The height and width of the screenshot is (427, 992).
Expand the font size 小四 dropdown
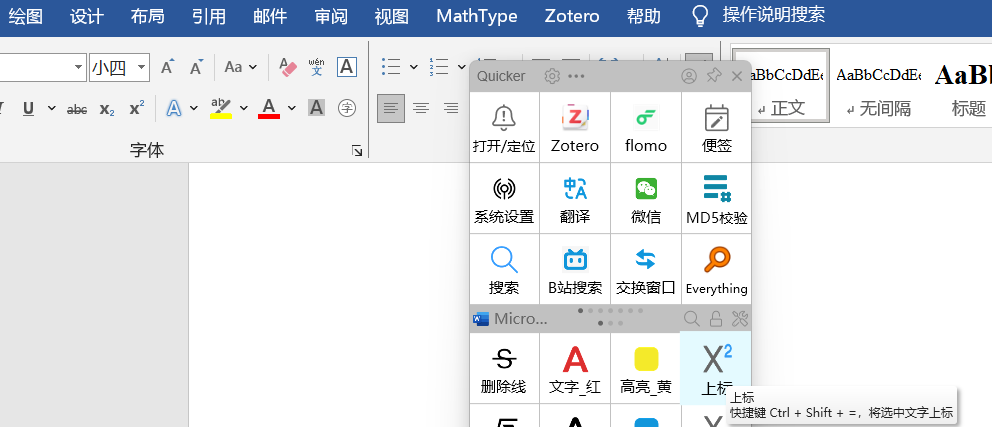pos(142,67)
